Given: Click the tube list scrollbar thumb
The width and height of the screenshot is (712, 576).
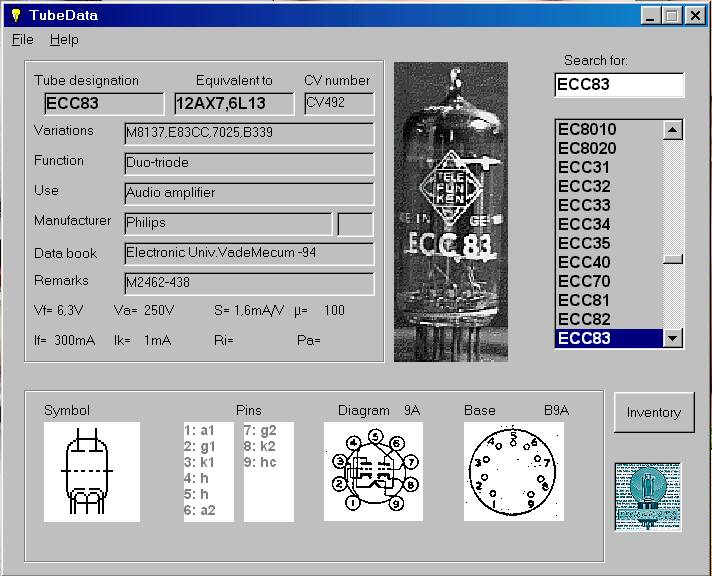Looking at the screenshot, I should tap(672, 259).
